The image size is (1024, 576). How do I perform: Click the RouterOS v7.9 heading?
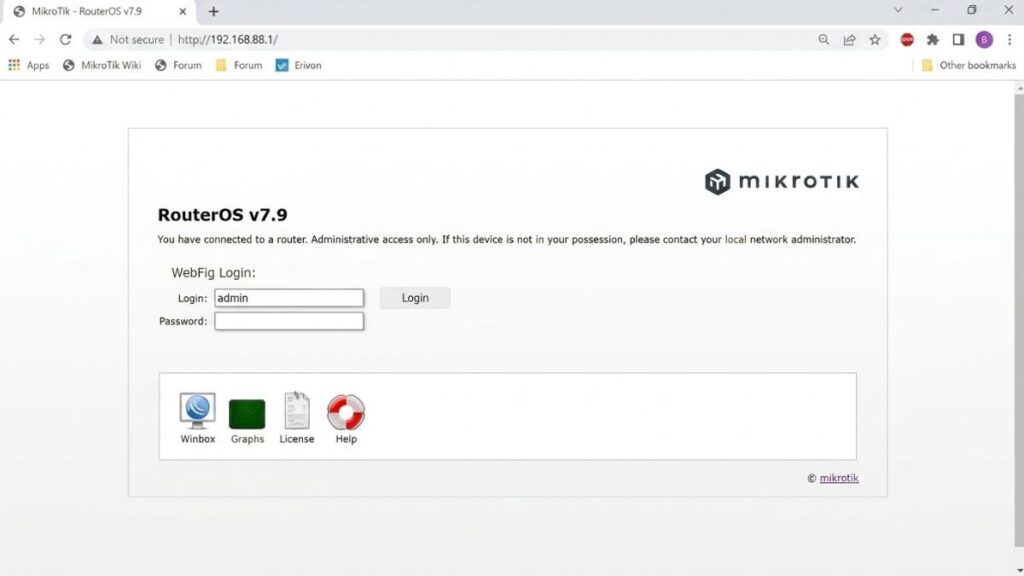pos(222,215)
